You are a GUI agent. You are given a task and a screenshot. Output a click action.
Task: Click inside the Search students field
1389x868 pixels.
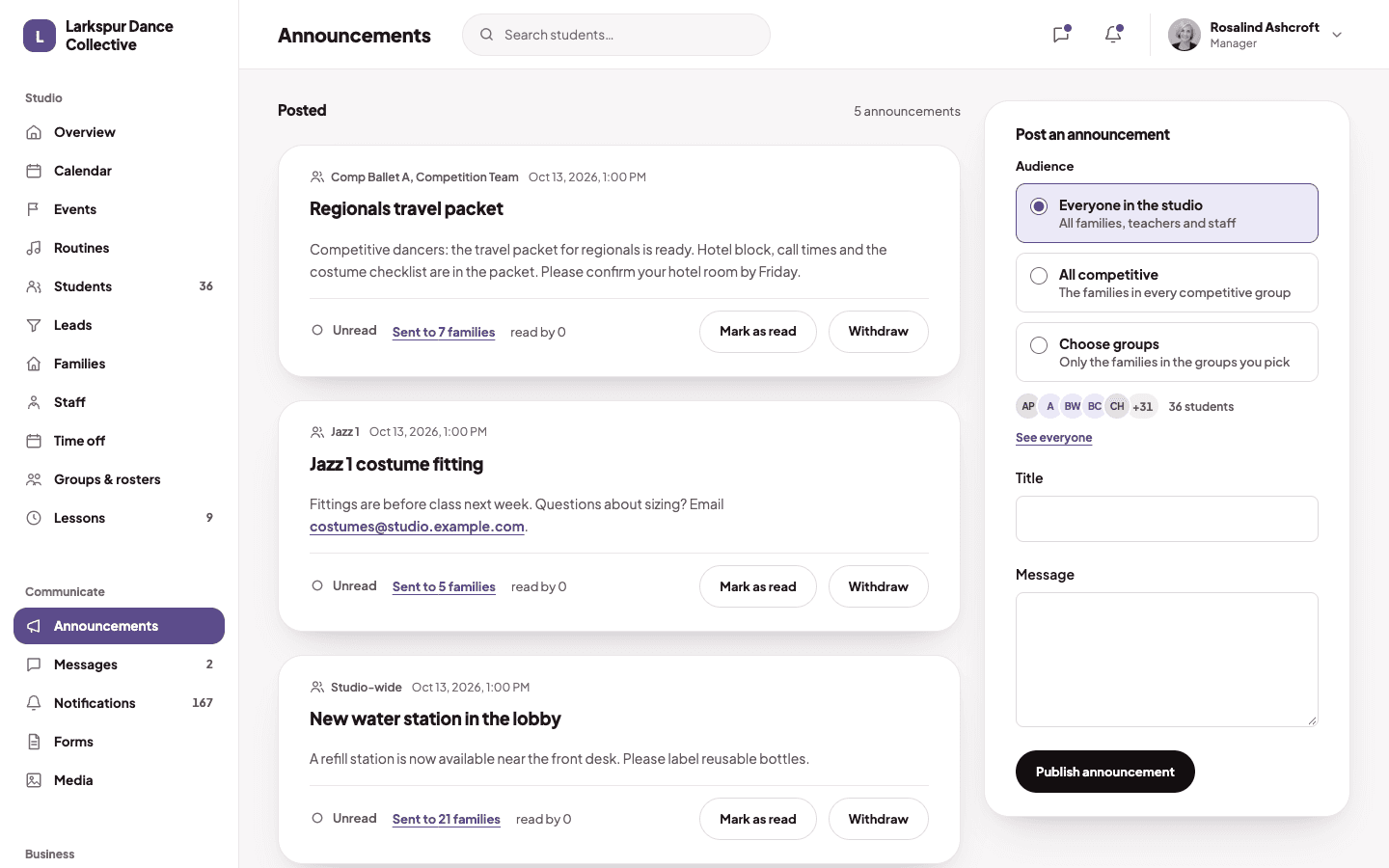click(x=616, y=35)
